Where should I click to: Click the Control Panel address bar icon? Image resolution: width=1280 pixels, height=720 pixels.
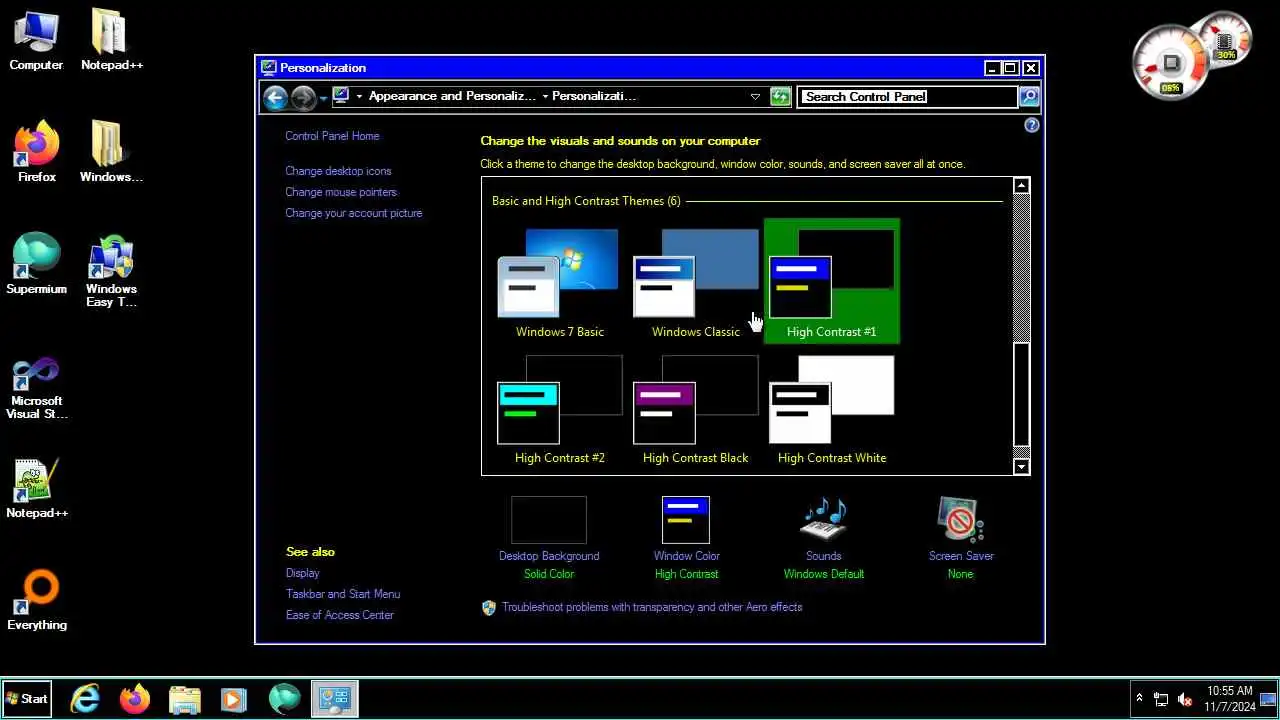click(341, 96)
